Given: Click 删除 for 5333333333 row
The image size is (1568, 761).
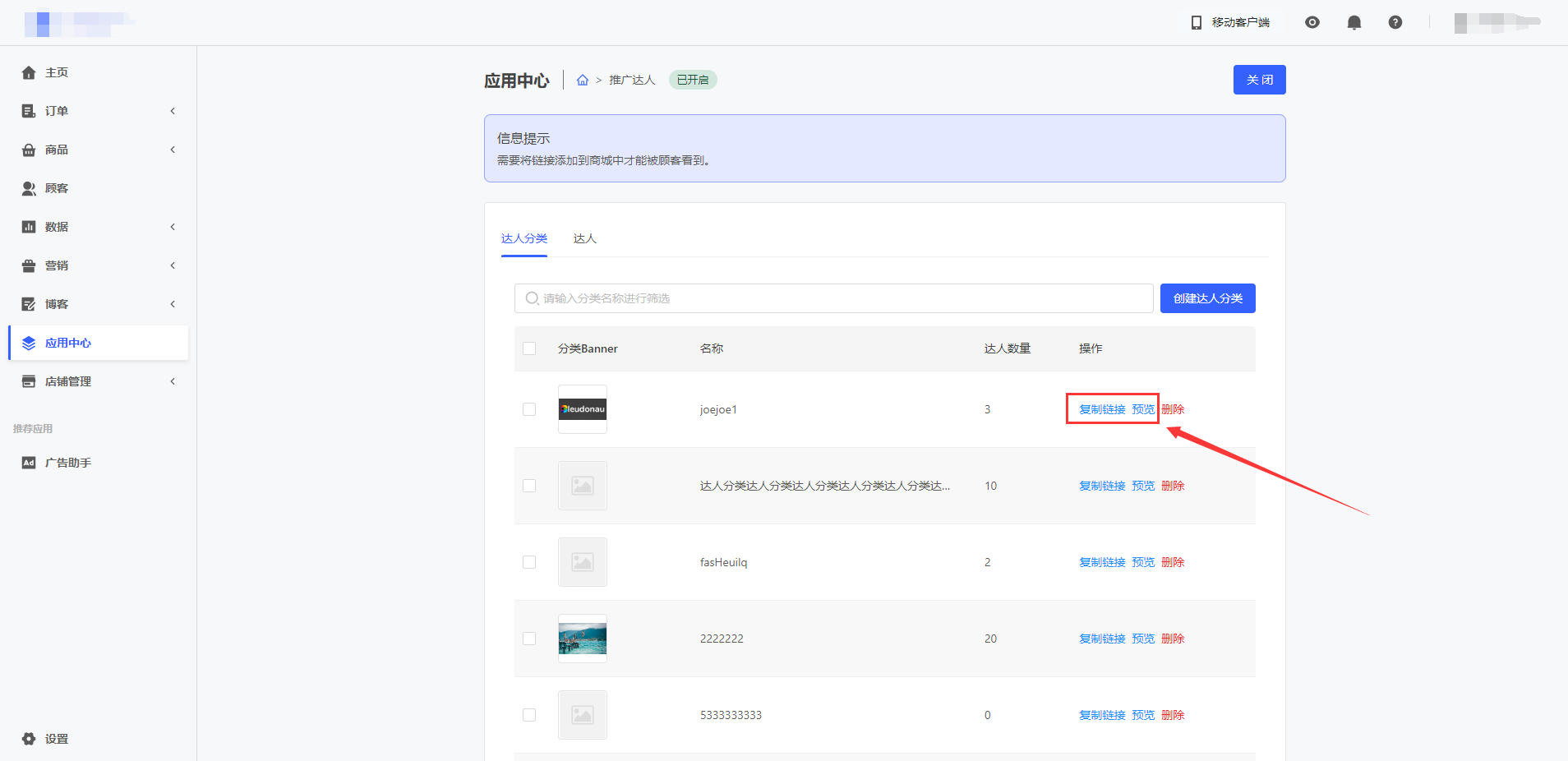Looking at the screenshot, I should 1173,715.
